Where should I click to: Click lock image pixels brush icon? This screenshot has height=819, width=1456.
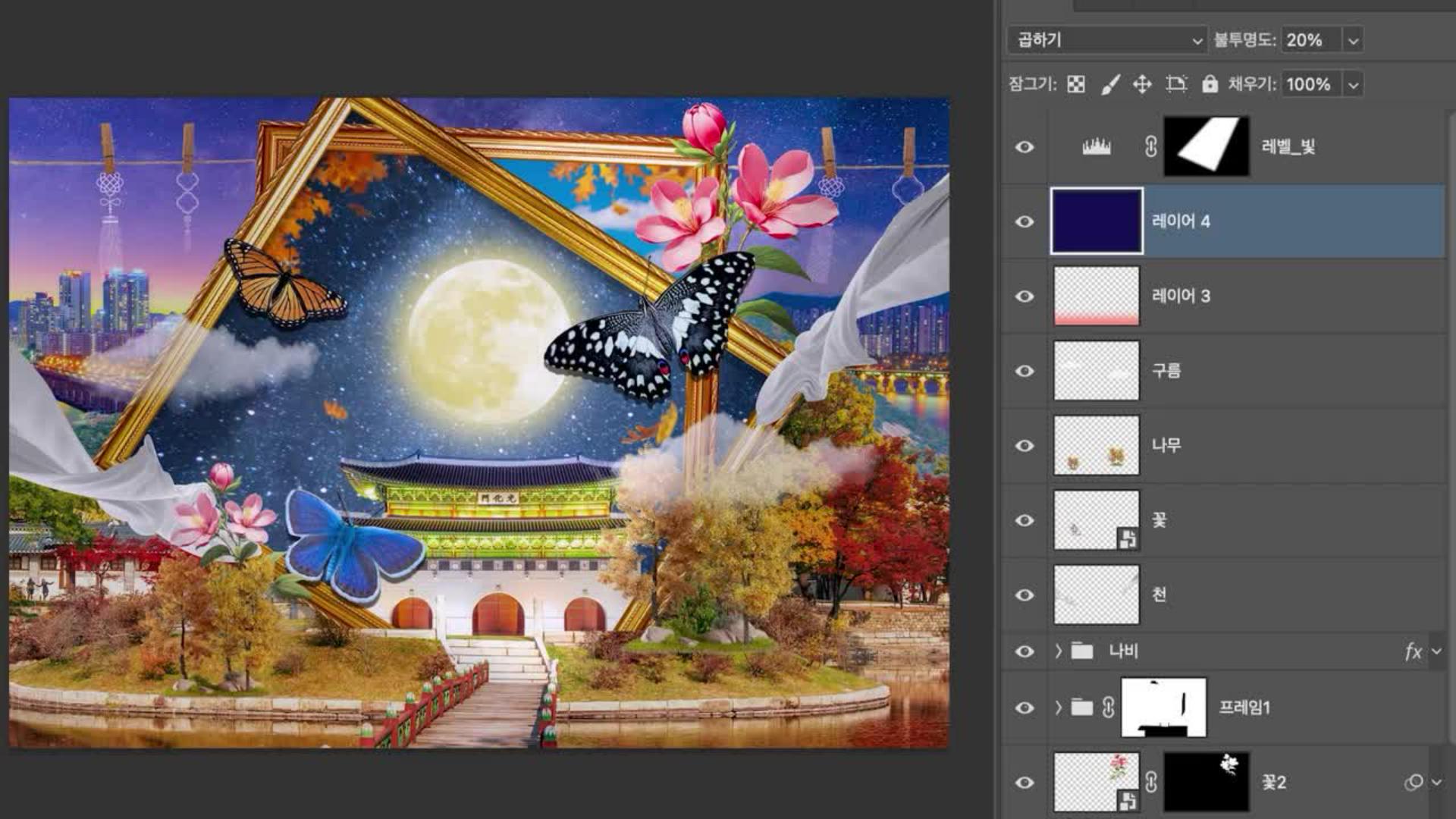1109,84
